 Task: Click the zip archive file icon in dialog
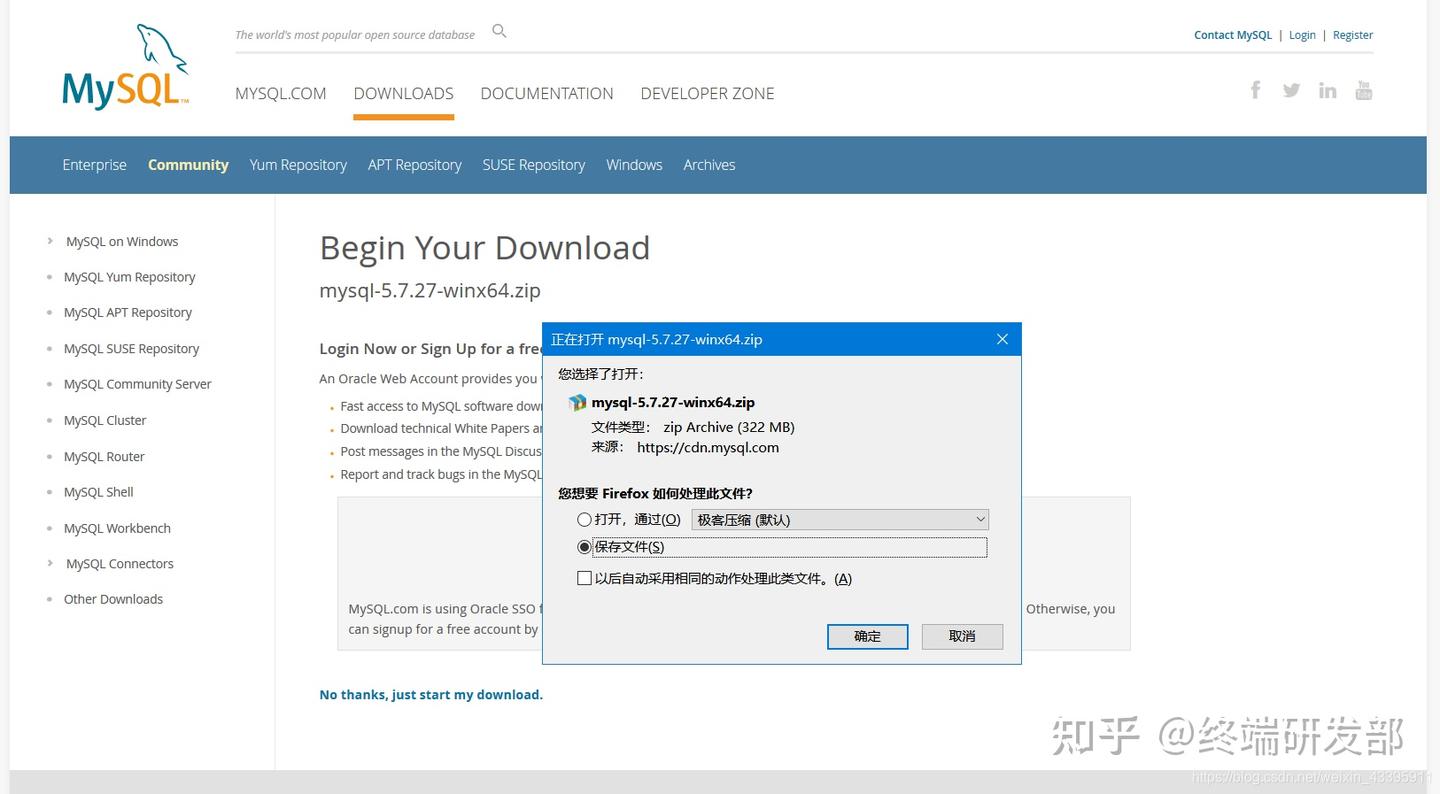577,402
